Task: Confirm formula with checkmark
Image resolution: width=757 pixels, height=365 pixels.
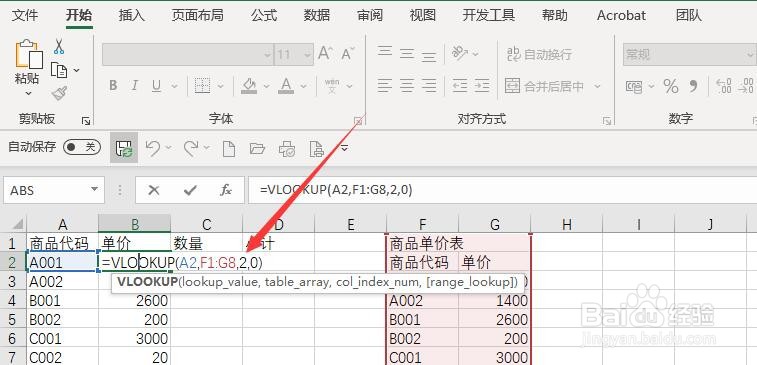Action: [x=190, y=190]
